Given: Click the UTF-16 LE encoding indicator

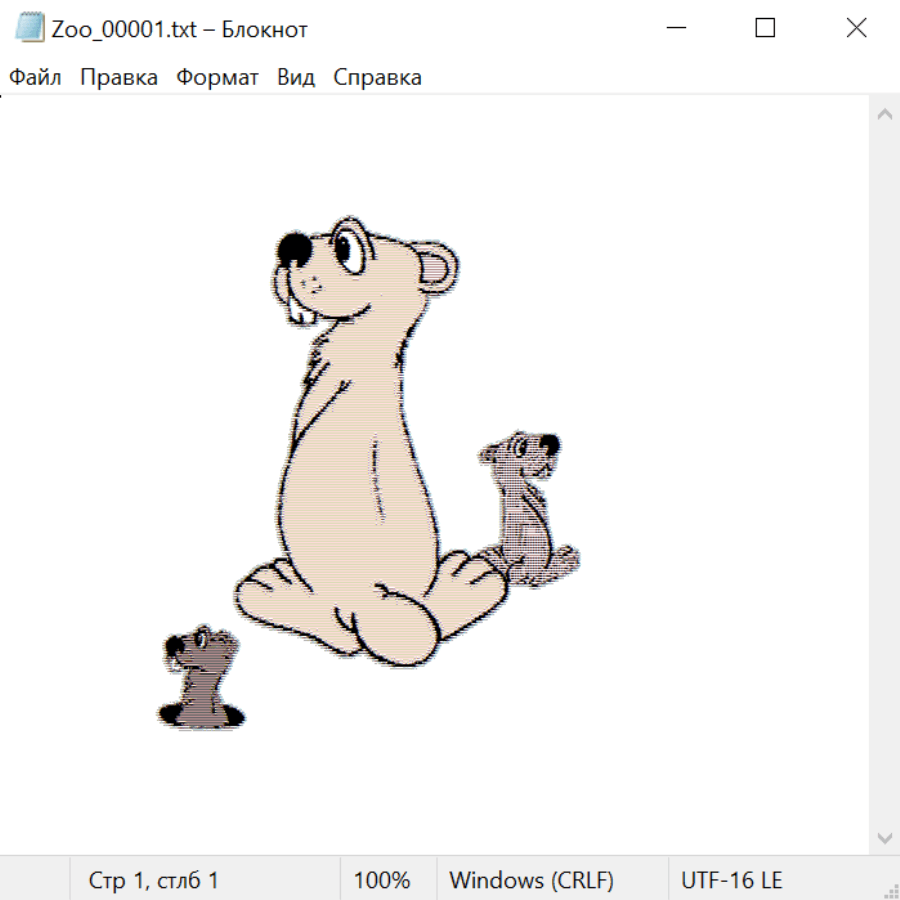Looking at the screenshot, I should 731,880.
